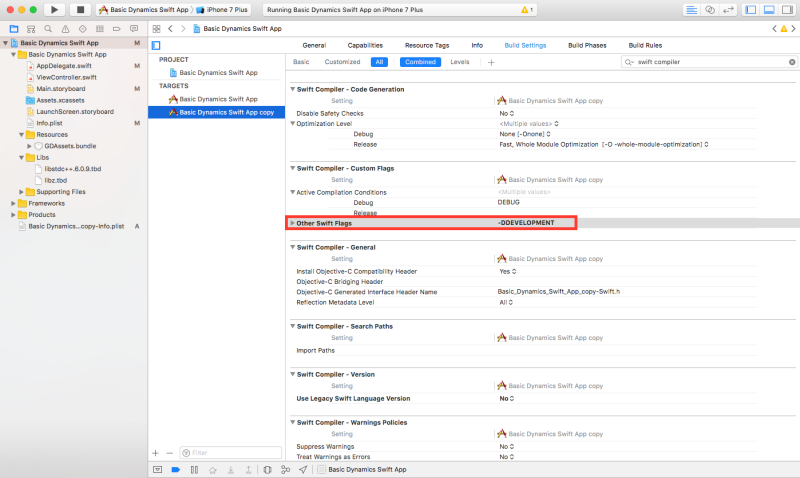
Task: Switch to the Resource Tags tab
Action: 427,45
